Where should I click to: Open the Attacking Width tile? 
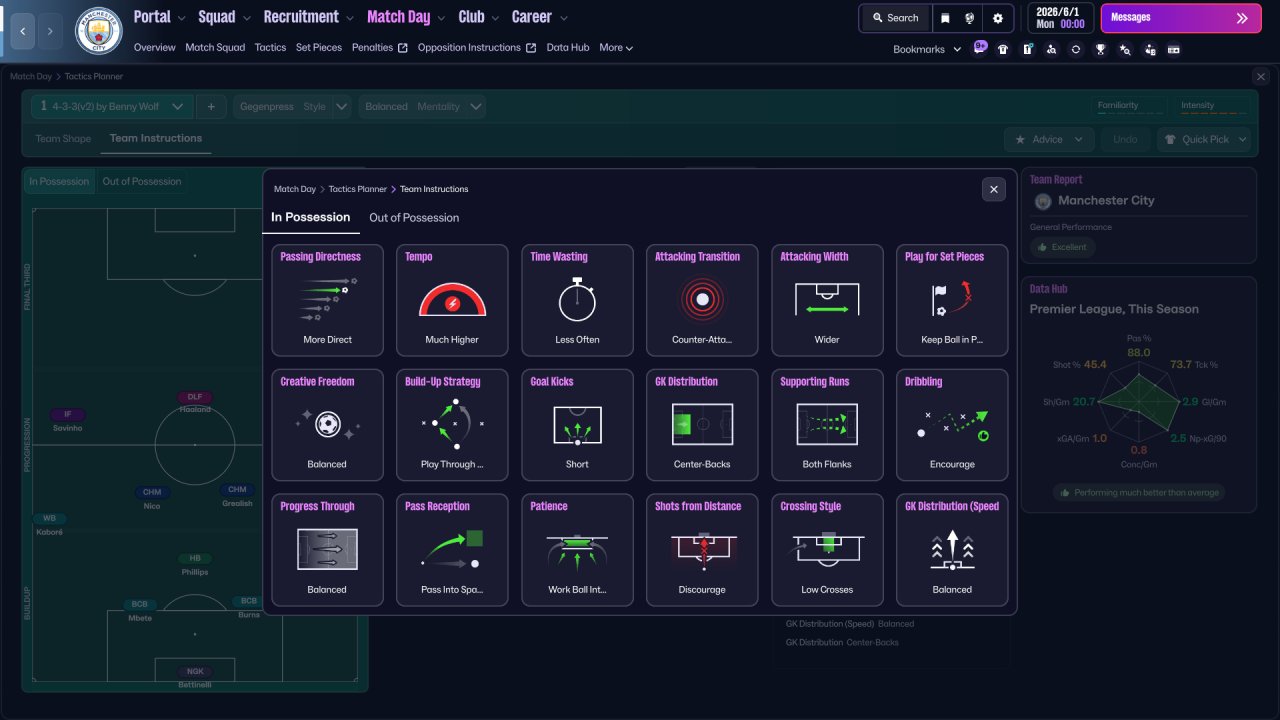tap(827, 300)
